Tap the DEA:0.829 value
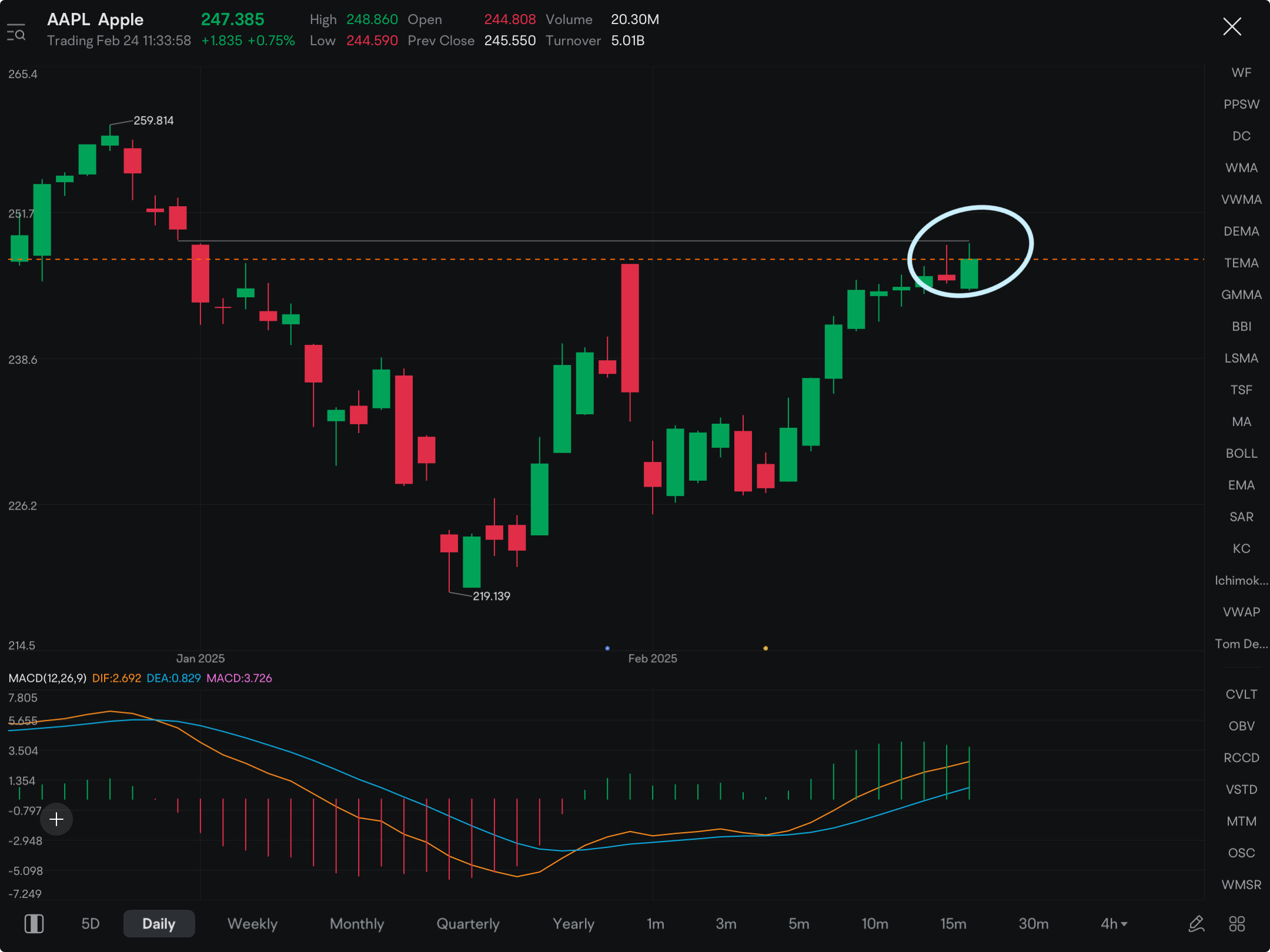Screen dimensions: 1270x952 point(173,678)
